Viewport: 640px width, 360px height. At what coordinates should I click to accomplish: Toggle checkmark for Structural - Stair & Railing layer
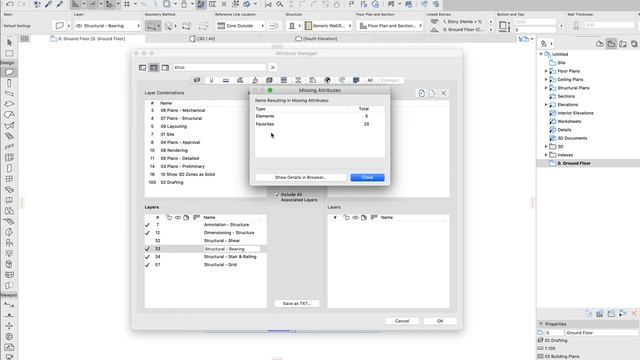[147, 257]
